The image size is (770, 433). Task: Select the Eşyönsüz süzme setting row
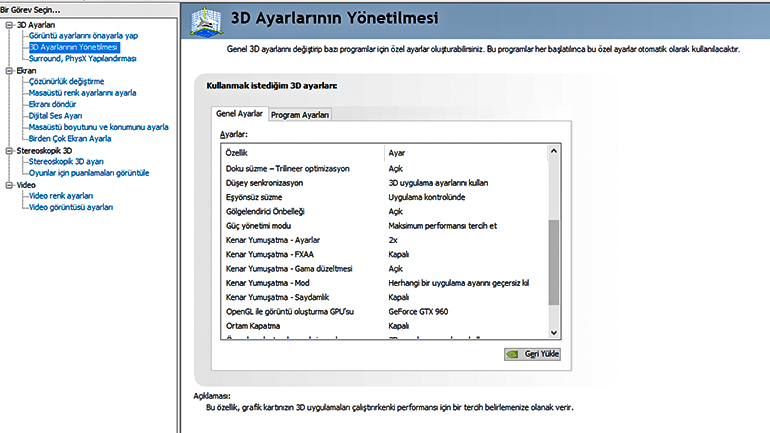pos(385,197)
